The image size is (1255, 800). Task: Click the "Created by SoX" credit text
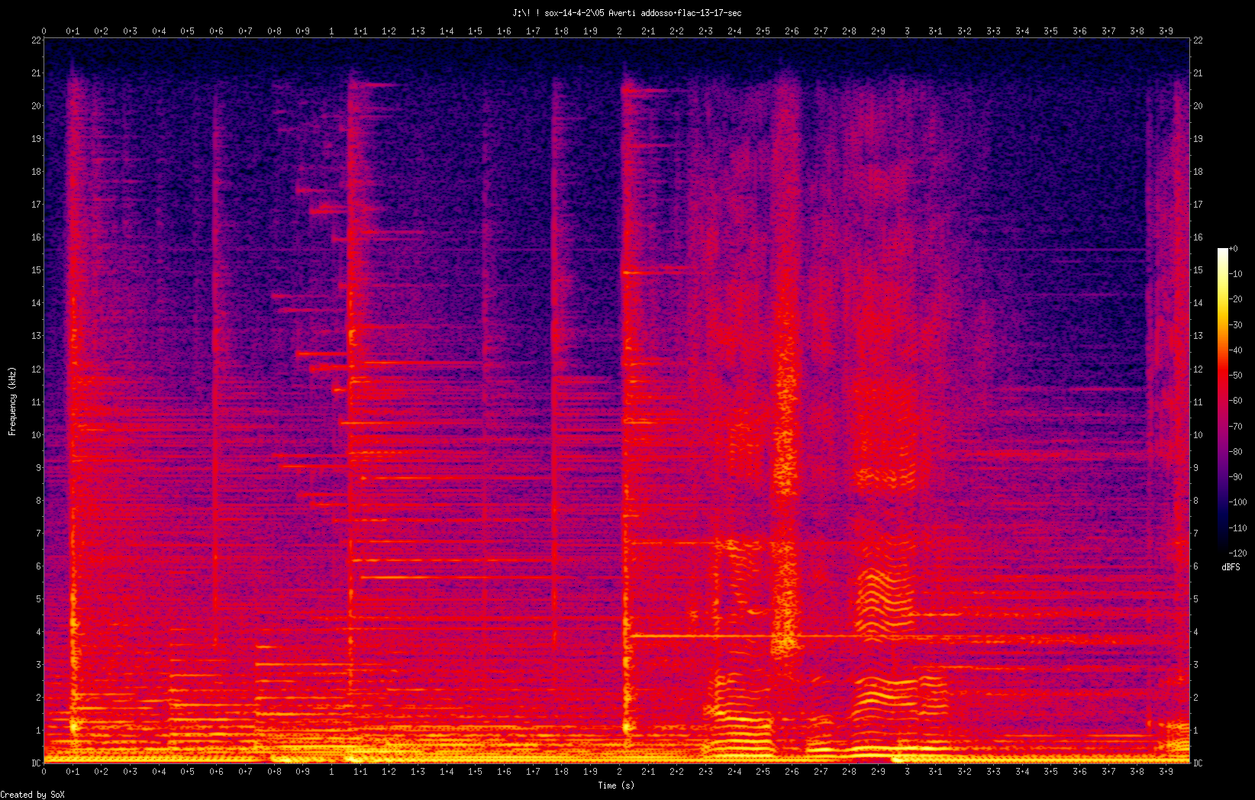pyautogui.click(x=33, y=795)
